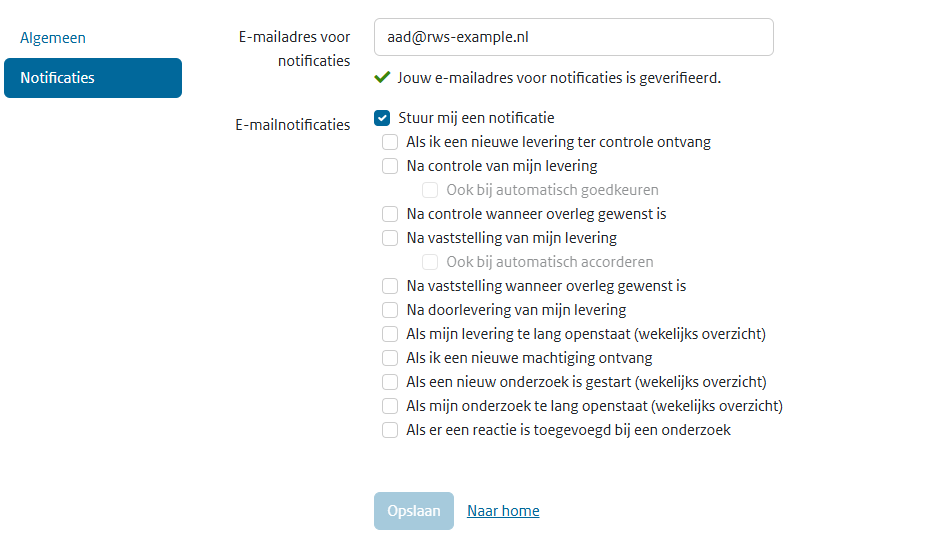Enable 'Na controle wanneer overleg gewenst is'
941x538 pixels.
[x=390, y=214]
